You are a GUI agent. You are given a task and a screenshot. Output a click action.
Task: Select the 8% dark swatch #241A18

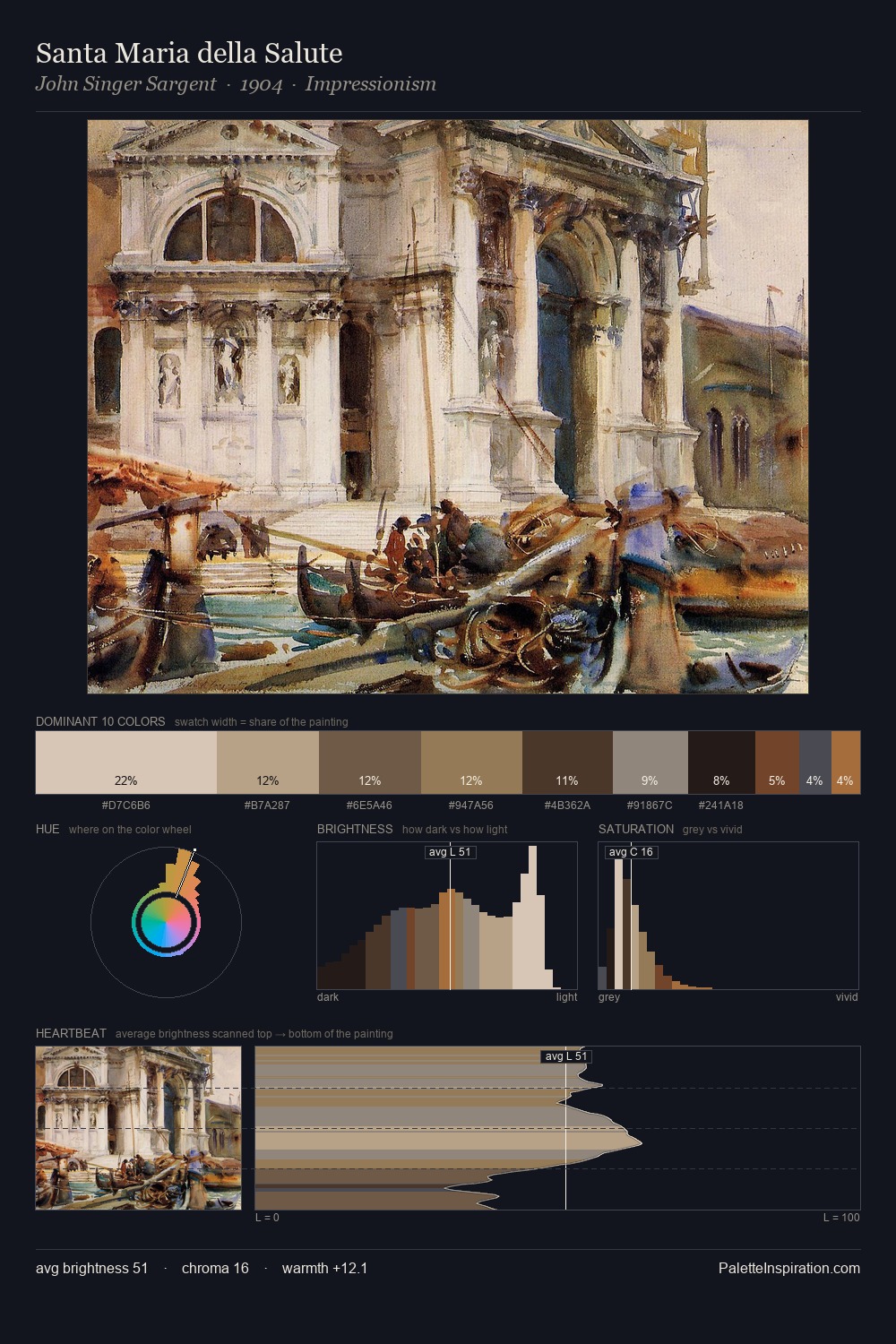[721, 762]
